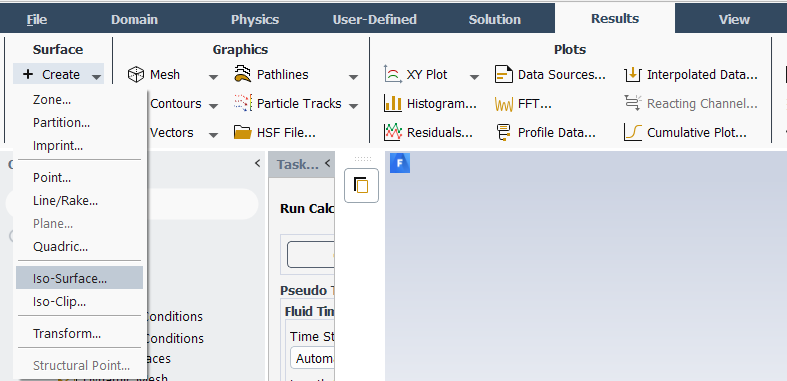Select Iso-Surface from Create menu
The image size is (787, 381).
[79, 278]
